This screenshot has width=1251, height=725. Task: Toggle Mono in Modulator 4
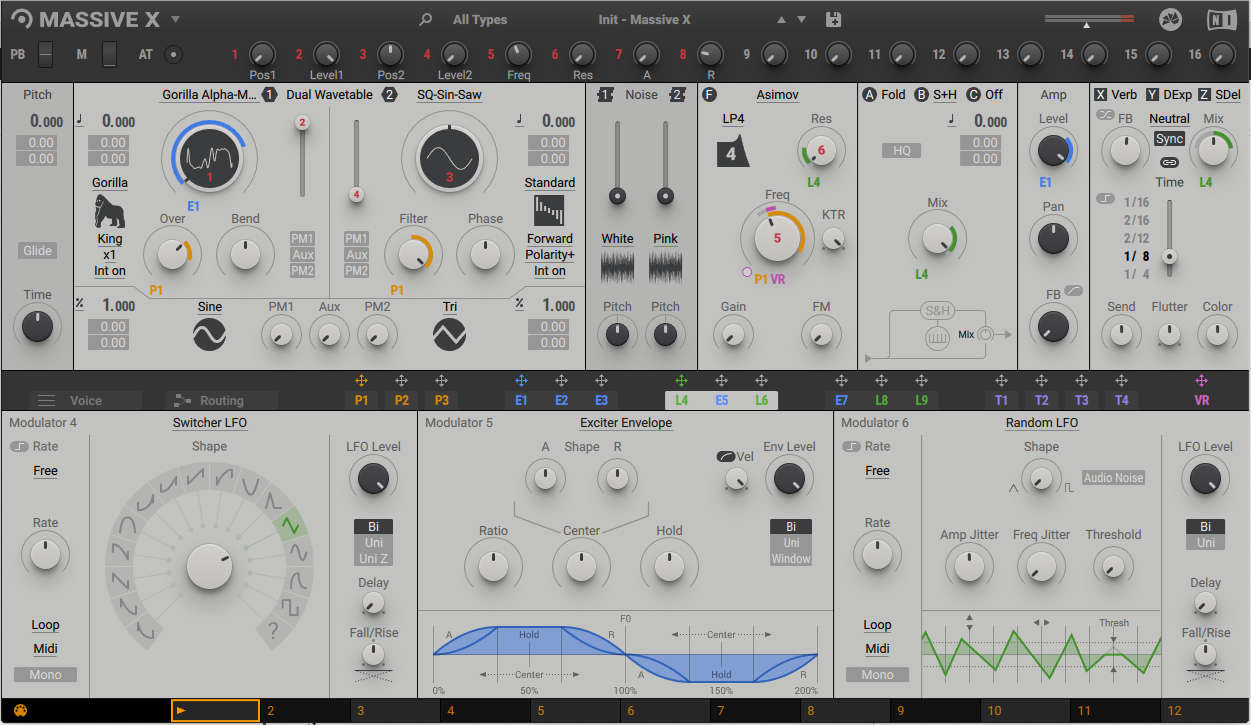click(45, 675)
